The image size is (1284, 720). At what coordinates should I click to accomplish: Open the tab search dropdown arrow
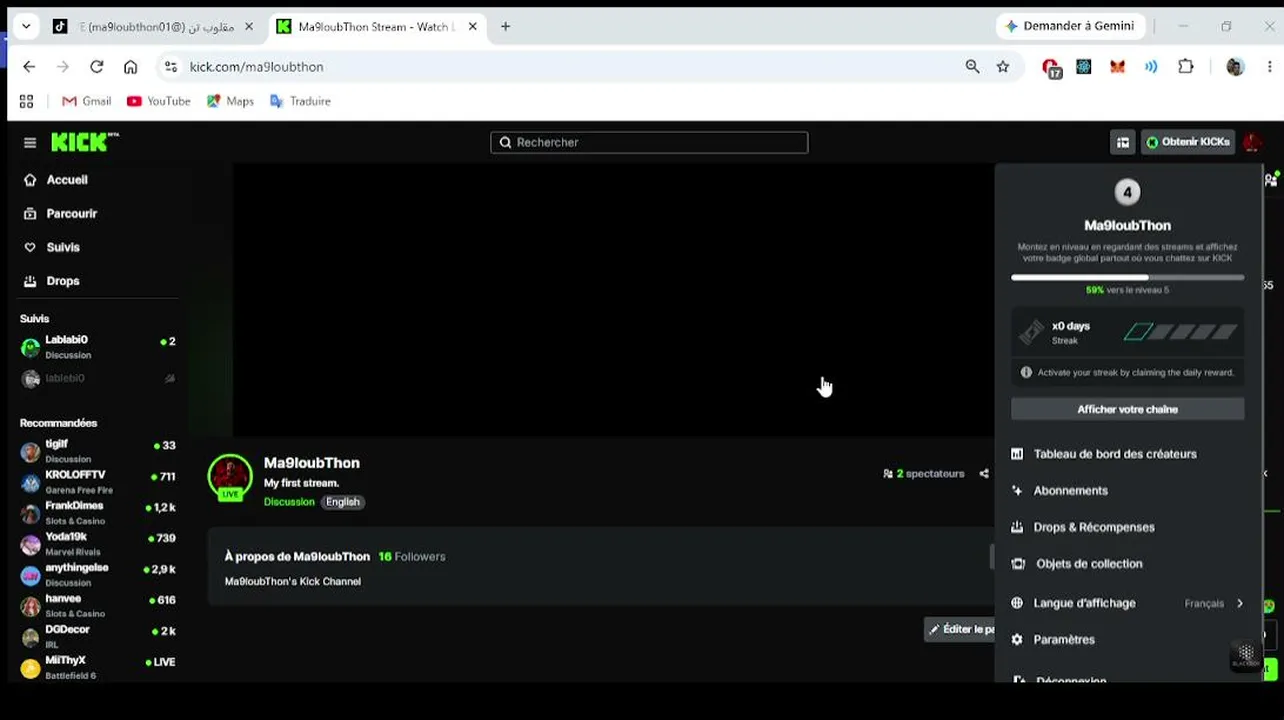click(x=26, y=27)
